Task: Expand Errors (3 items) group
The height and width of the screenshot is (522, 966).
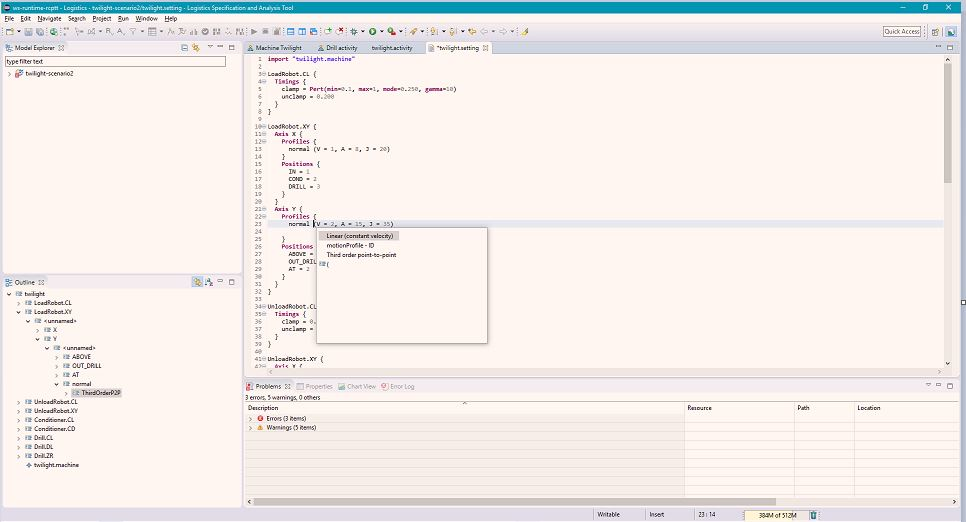Action: coord(251,418)
